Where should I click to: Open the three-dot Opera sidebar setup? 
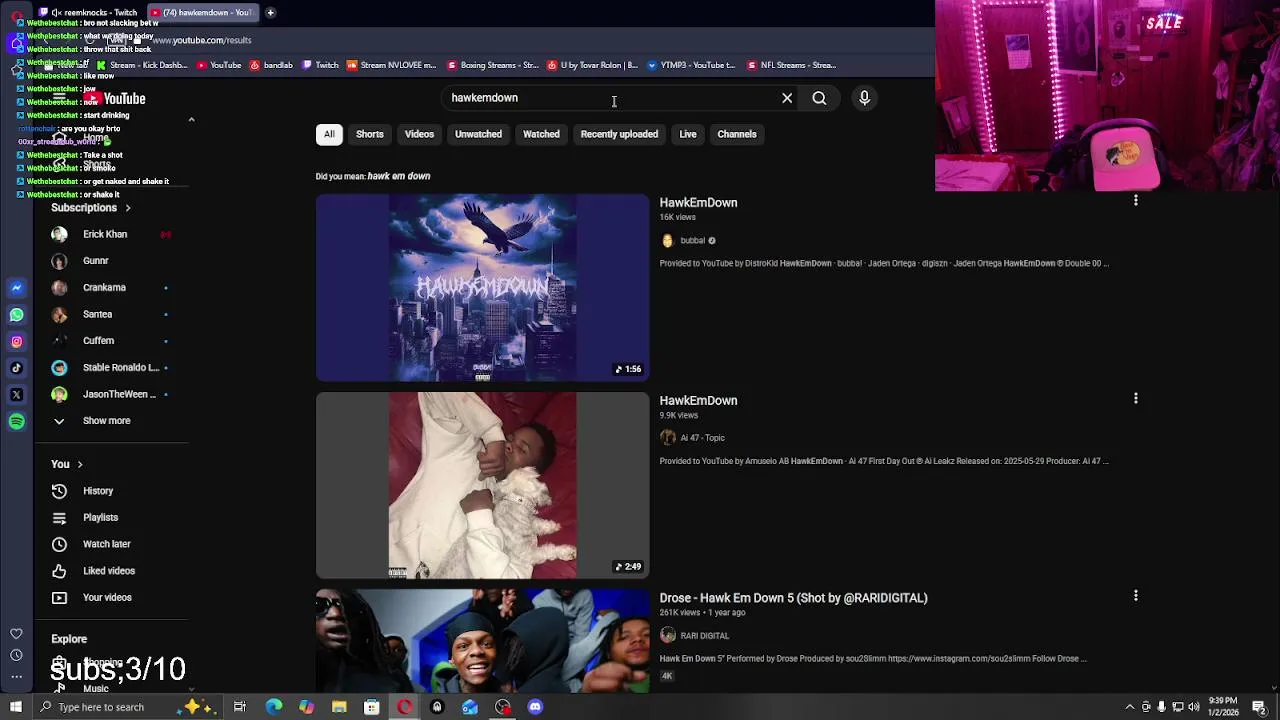16,677
